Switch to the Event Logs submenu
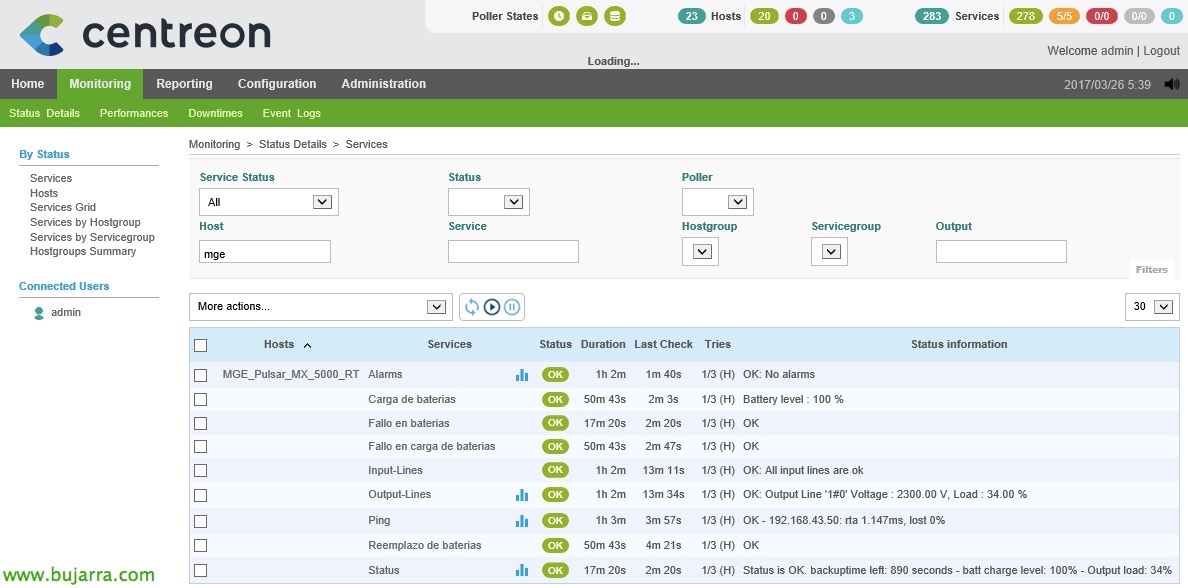 (x=291, y=113)
